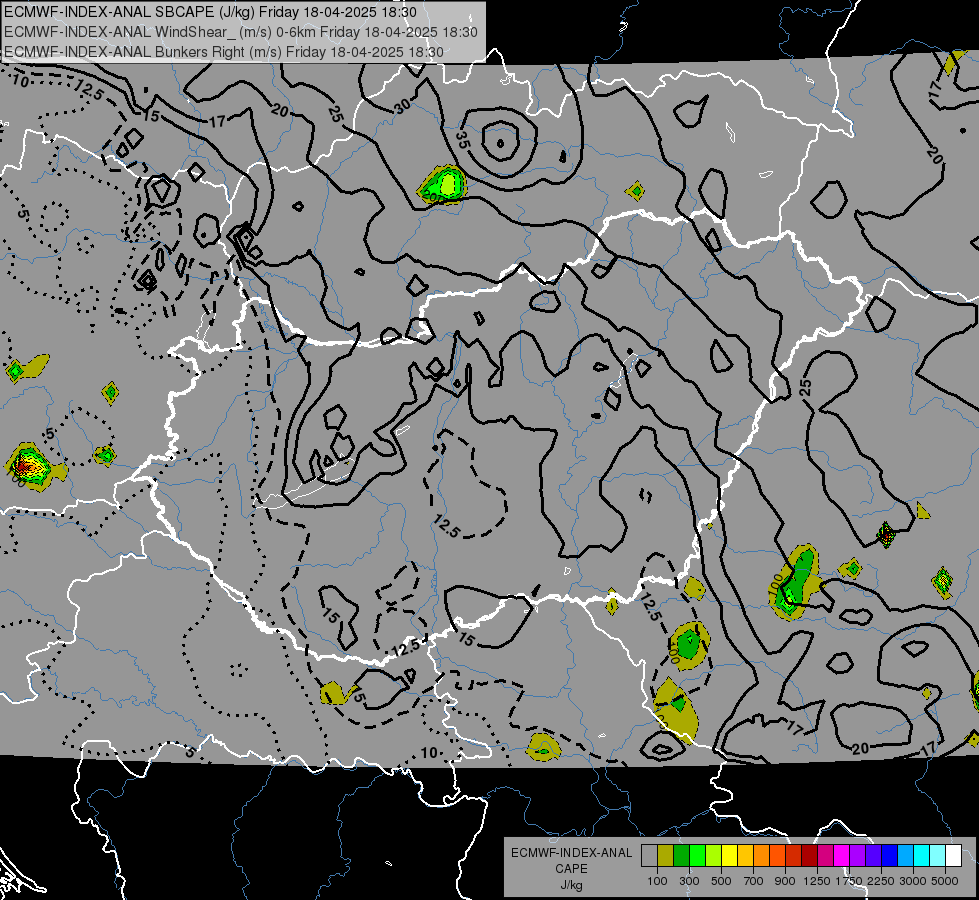Viewport: 979px width, 900px height.
Task: Select the olive swatch in the CAPE legend
Action: [x=666, y=855]
